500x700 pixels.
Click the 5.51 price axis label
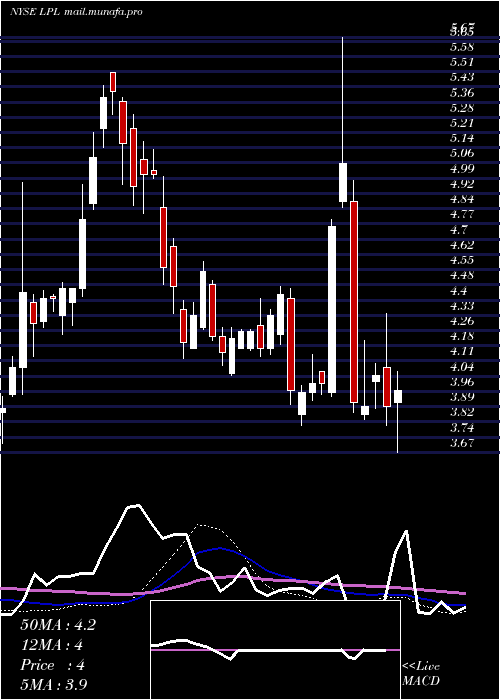tap(462, 62)
